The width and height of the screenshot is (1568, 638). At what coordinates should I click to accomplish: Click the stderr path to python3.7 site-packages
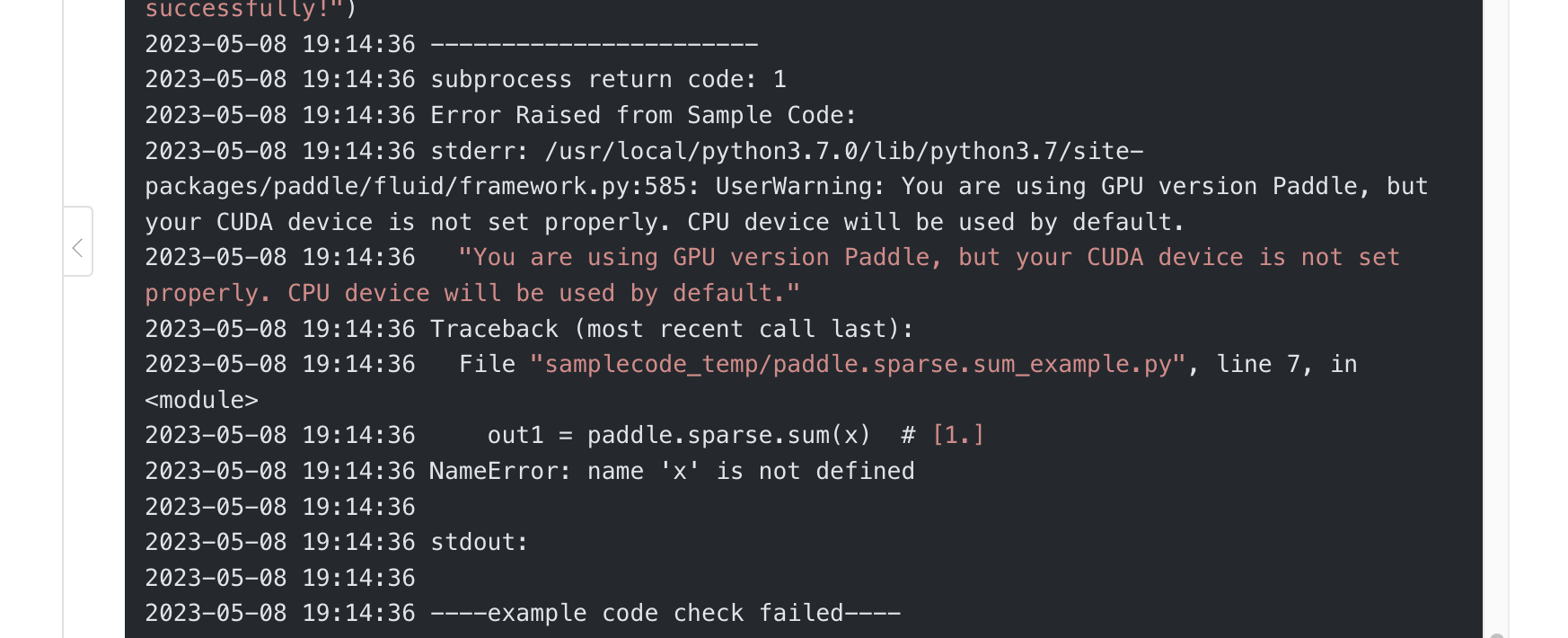[x=843, y=151]
